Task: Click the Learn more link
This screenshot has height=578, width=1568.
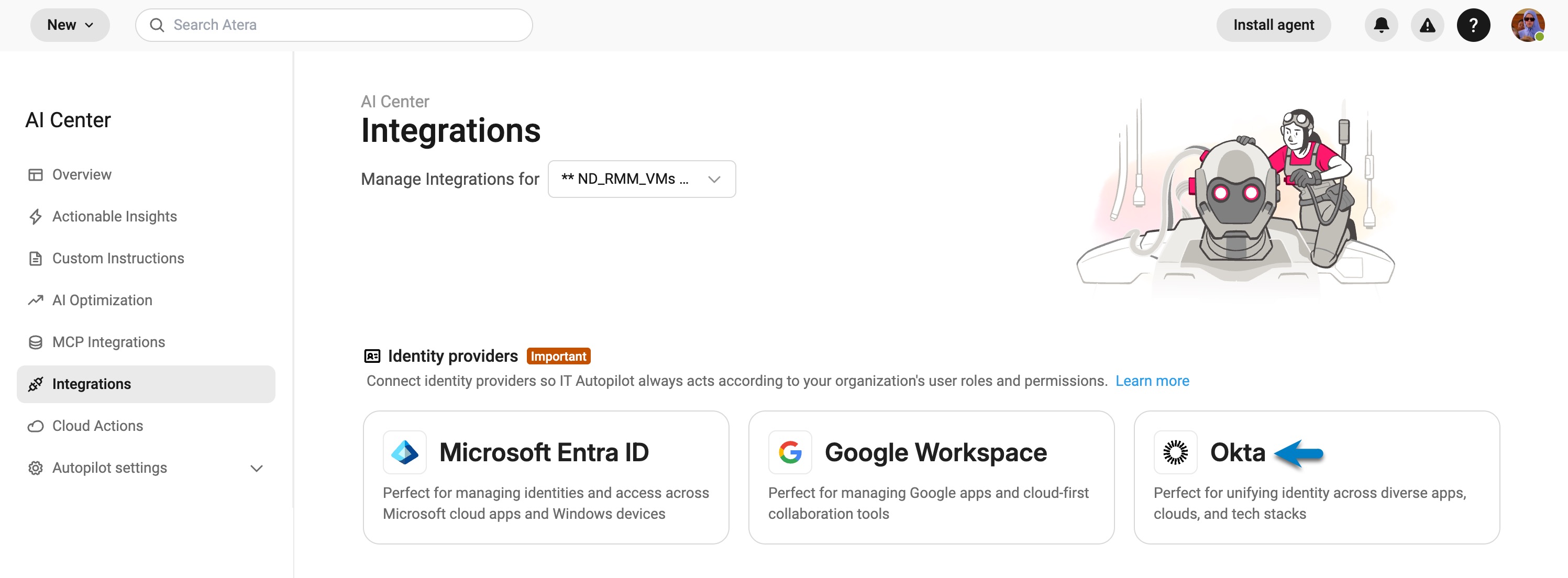Action: click(x=1152, y=381)
